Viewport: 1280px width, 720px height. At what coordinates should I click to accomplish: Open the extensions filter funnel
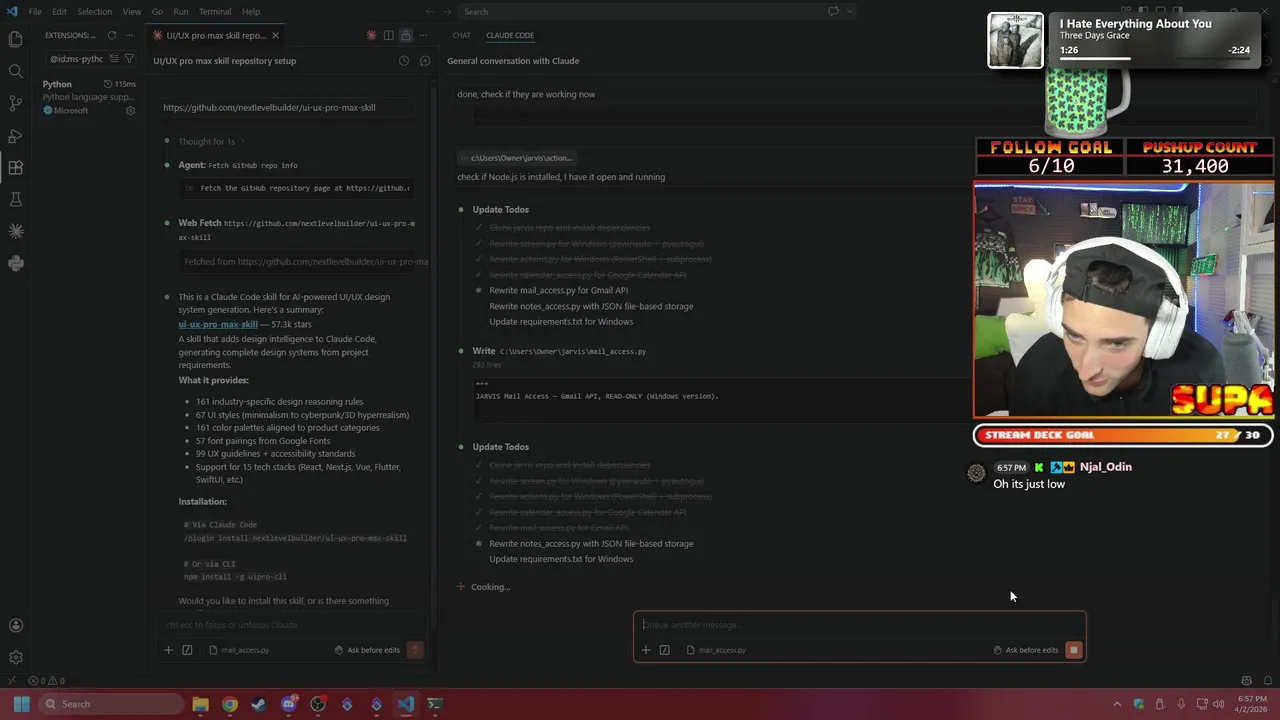coord(129,59)
